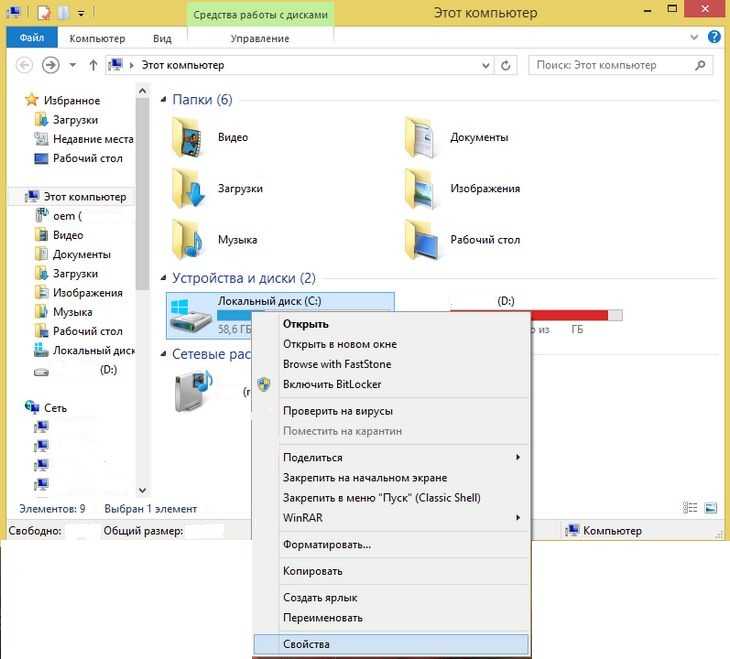The width and height of the screenshot is (730, 659).
Task: Collapse the Устройства и диски group
Action: pos(165,278)
